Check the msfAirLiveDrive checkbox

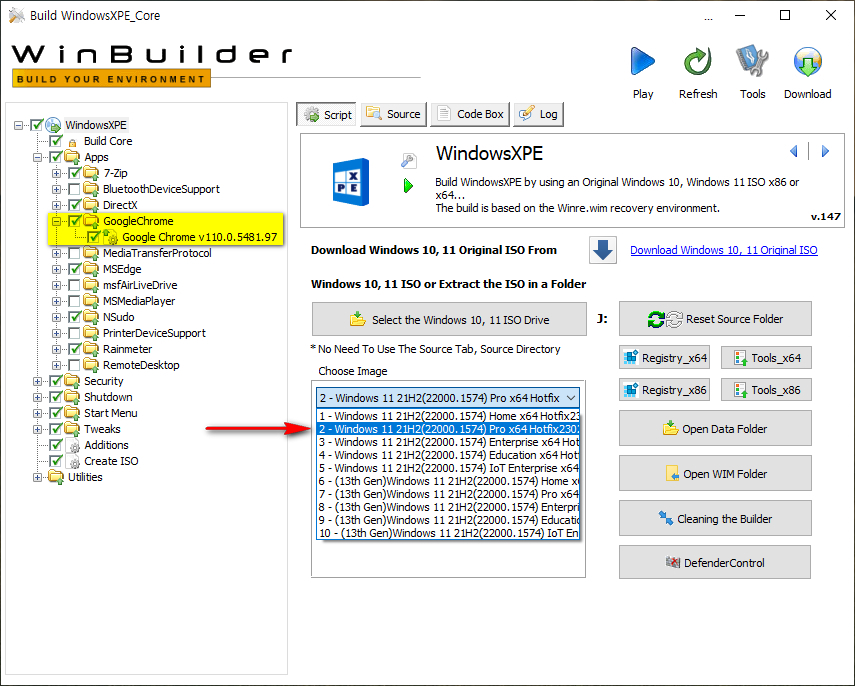pos(74,285)
